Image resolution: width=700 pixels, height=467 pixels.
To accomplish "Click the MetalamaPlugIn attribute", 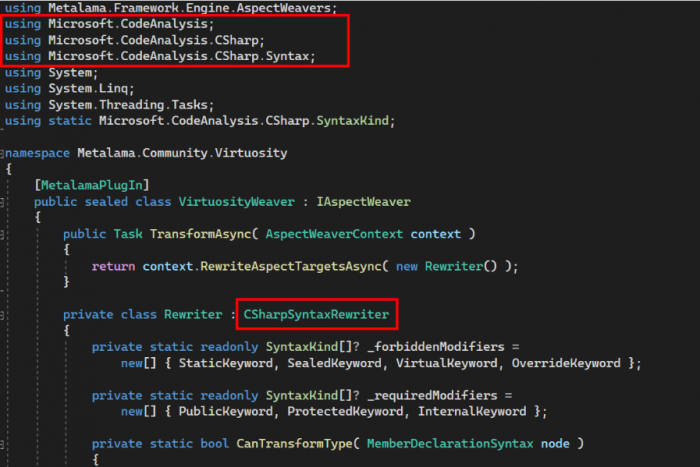I will click(92, 185).
